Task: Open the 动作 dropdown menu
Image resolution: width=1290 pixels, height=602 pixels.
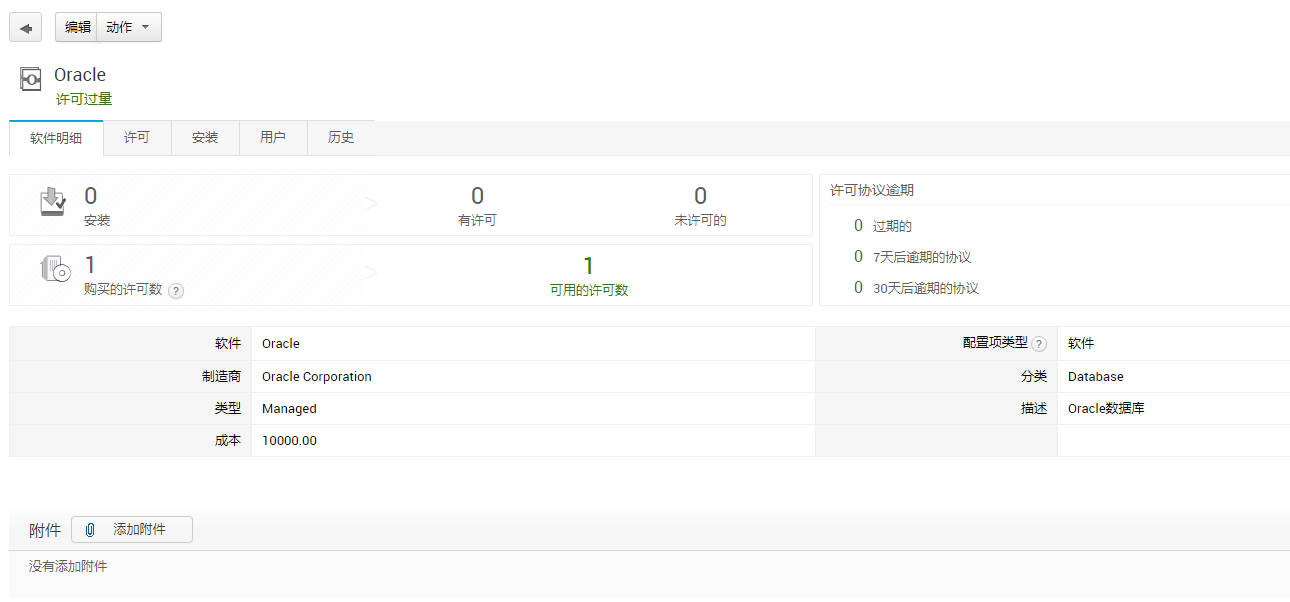Action: point(129,28)
